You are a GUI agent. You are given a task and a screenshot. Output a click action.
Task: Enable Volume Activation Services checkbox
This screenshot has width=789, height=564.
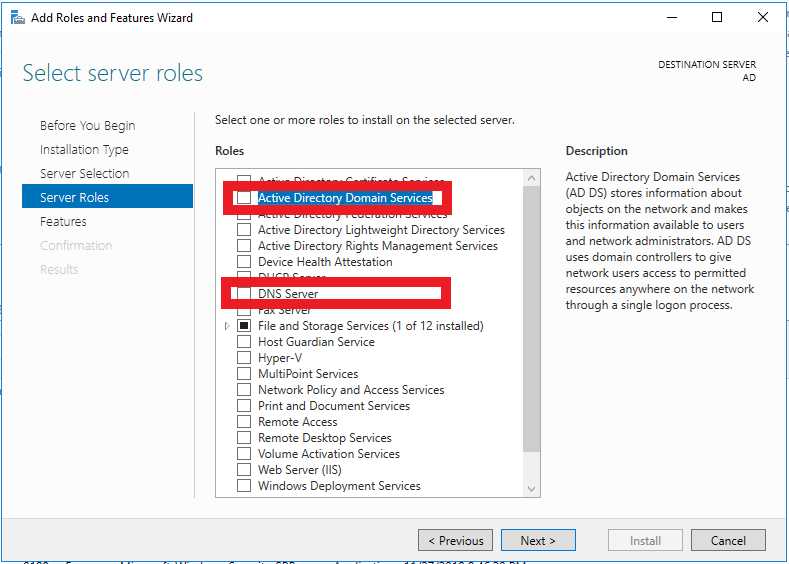point(244,453)
